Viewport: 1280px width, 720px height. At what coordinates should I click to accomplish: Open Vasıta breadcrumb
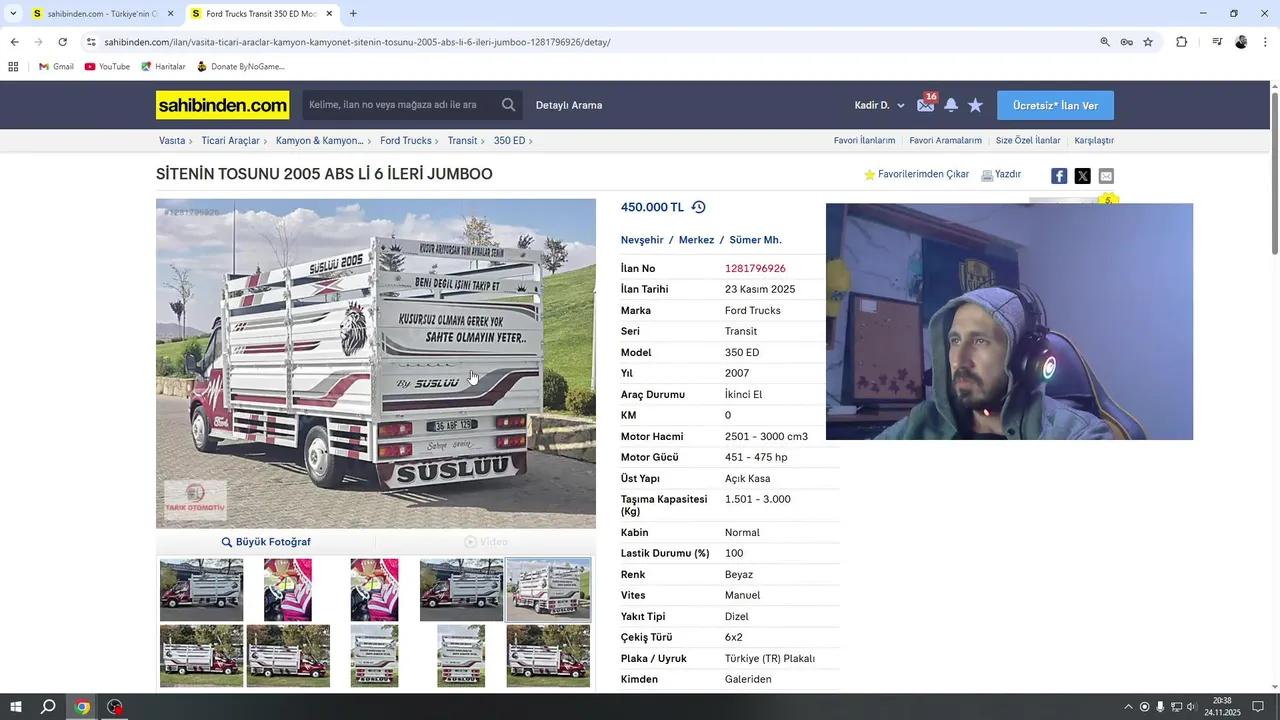coord(172,141)
